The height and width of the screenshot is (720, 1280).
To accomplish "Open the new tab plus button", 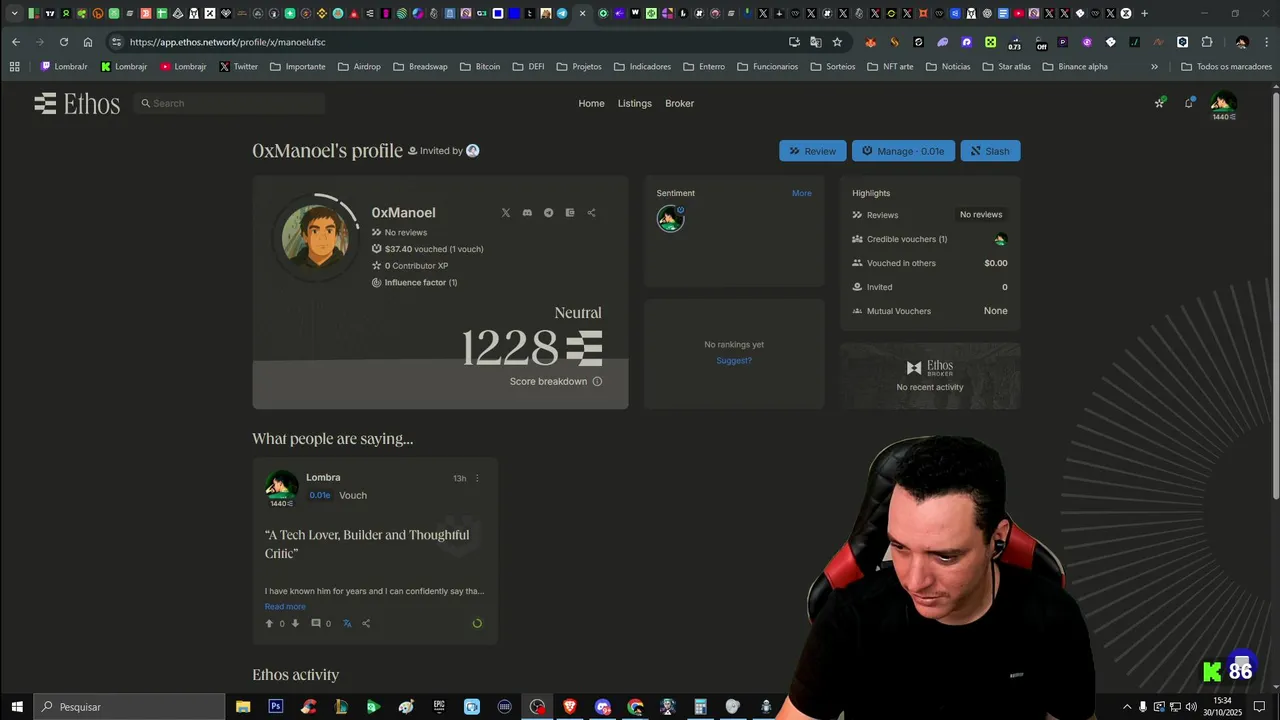I will [1144, 13].
